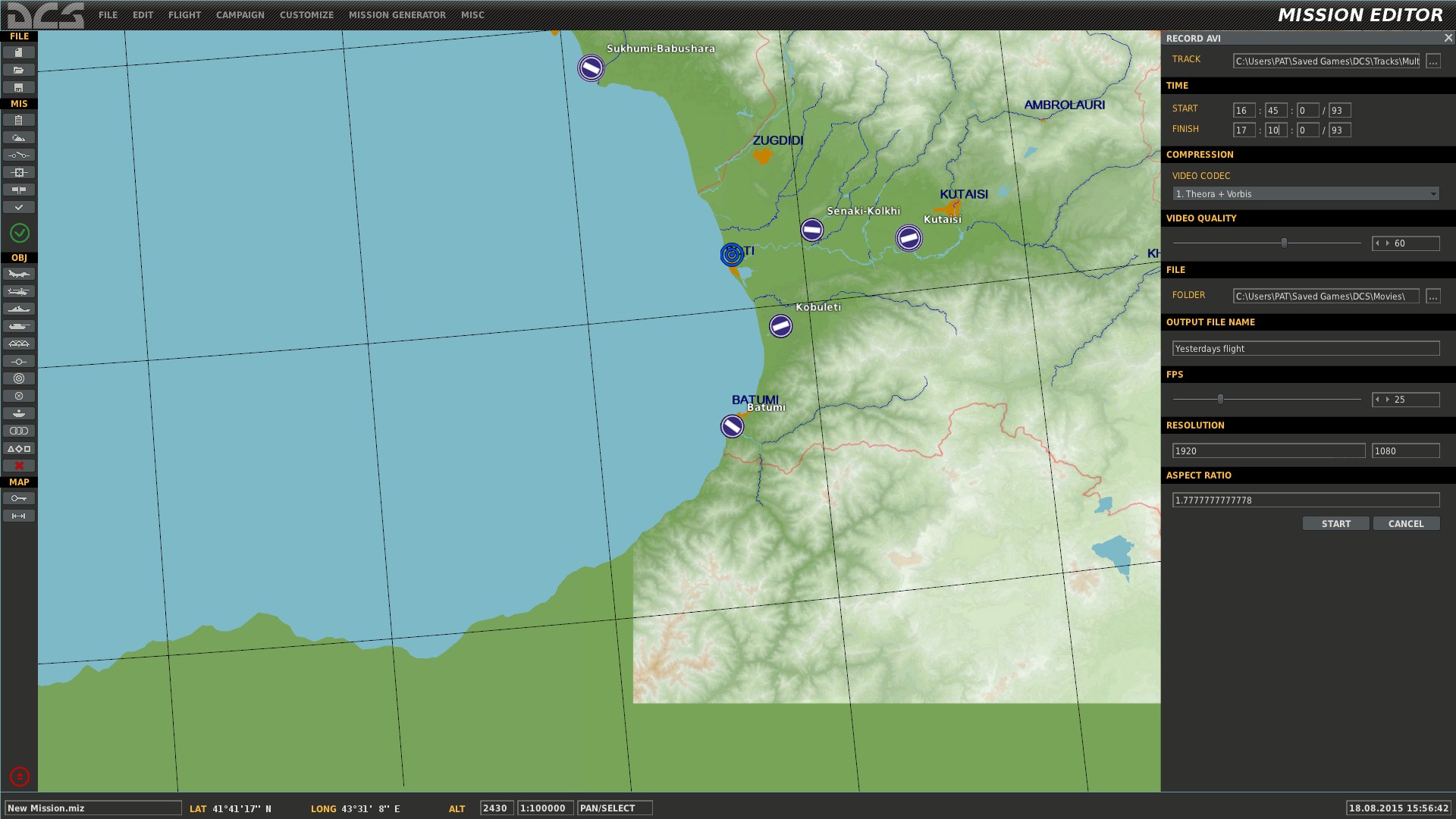Increase FPS with right stepper arrow

pyautogui.click(x=1388, y=399)
